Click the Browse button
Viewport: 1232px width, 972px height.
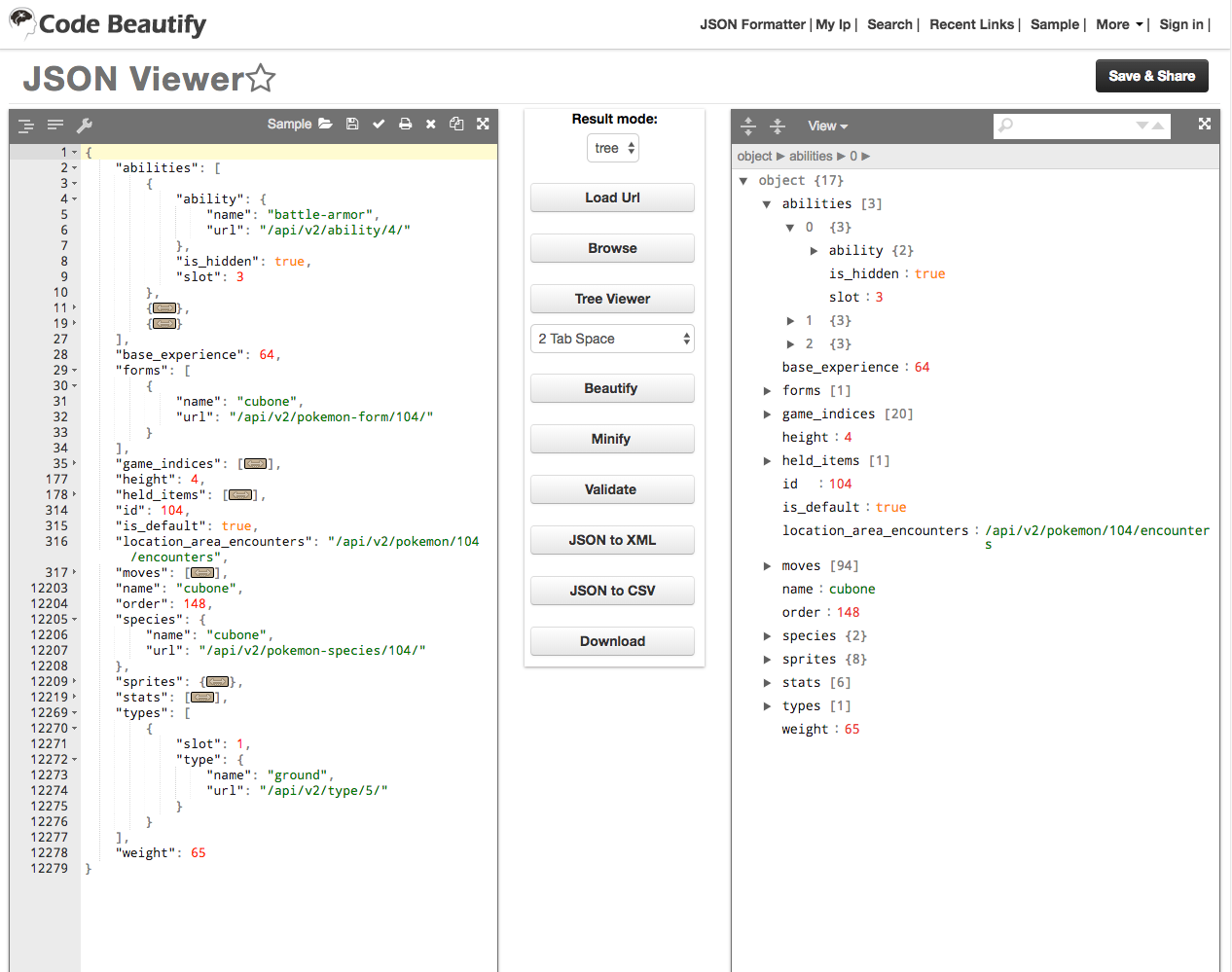tap(612, 248)
